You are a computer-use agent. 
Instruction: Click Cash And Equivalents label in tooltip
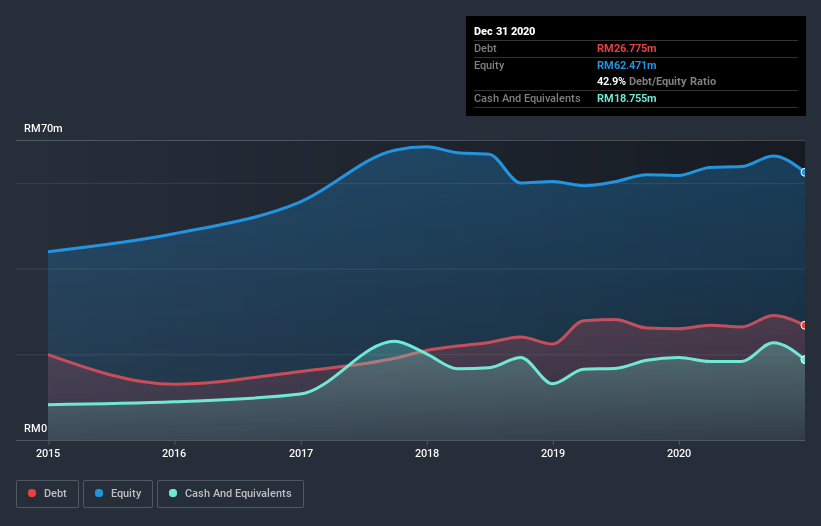click(527, 98)
